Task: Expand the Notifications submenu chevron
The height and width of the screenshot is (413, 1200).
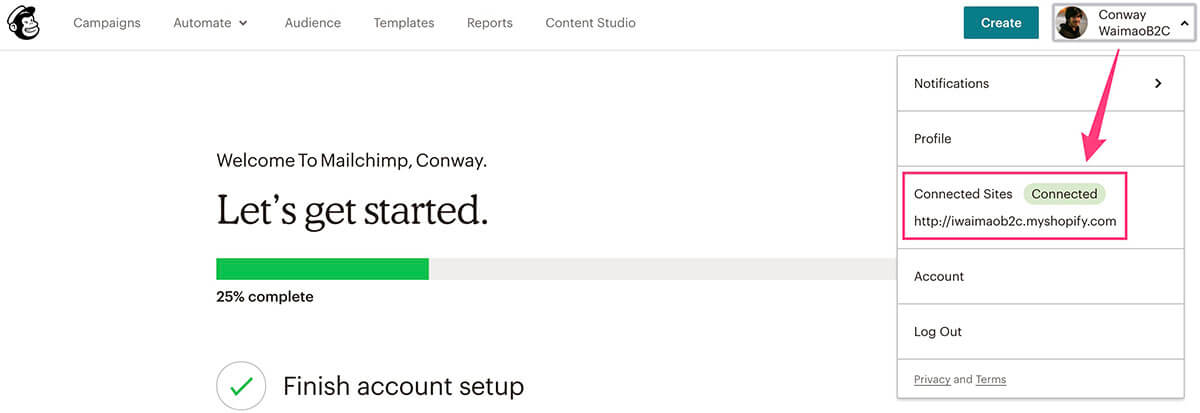Action: coord(1158,83)
